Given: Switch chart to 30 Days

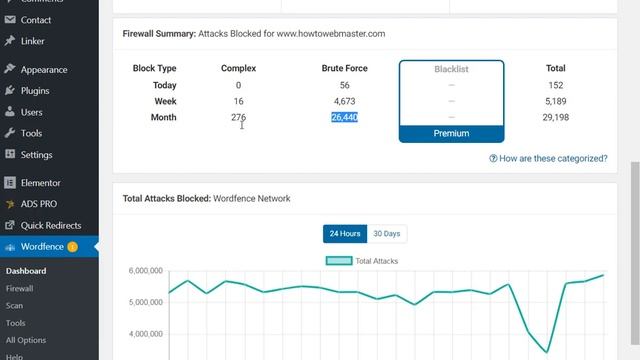Looking at the screenshot, I should click(387, 233).
